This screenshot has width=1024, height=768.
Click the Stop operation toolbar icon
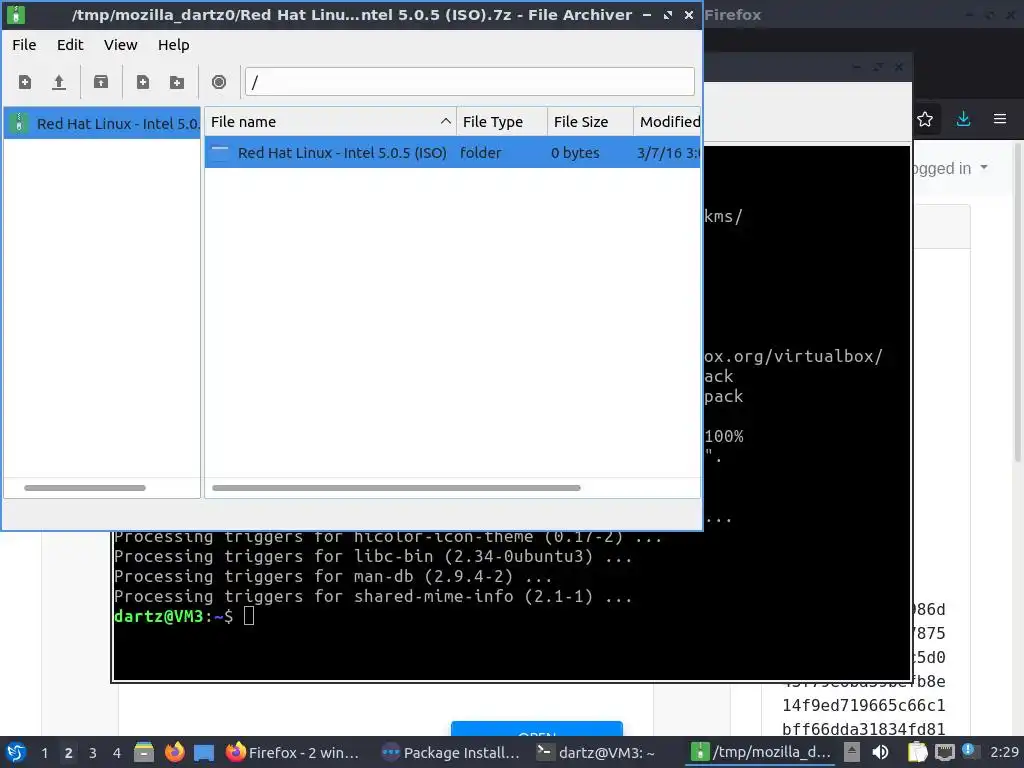point(219,82)
